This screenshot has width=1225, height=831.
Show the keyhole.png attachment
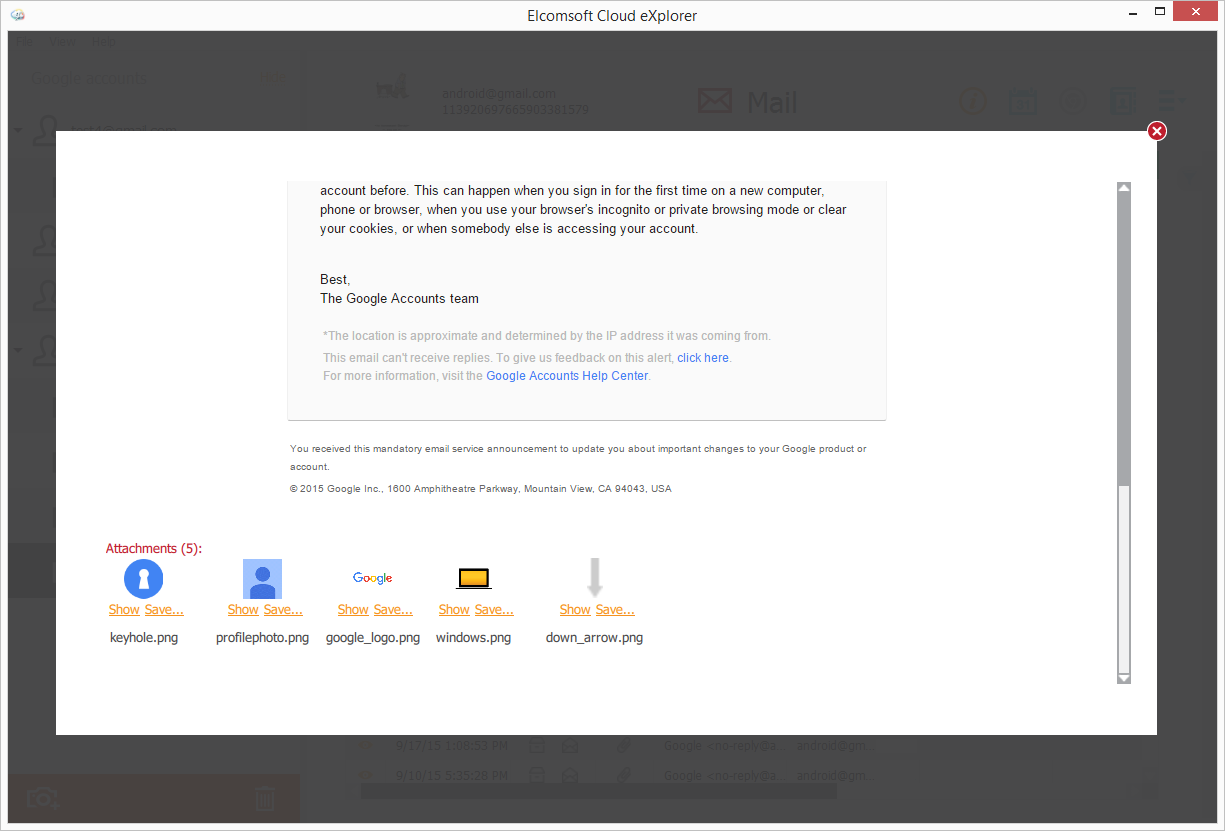(124, 609)
